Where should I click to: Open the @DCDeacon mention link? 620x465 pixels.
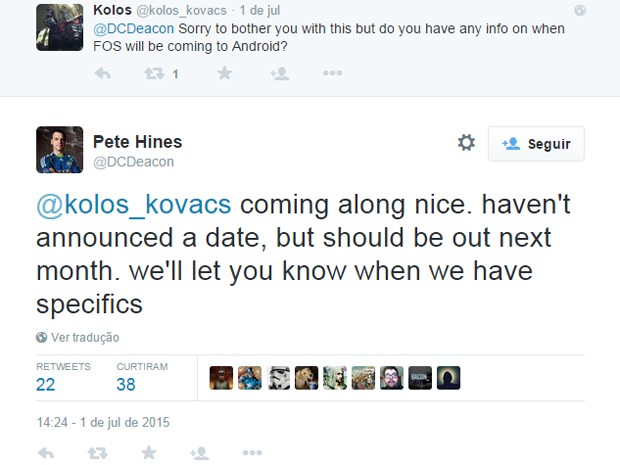133,28
